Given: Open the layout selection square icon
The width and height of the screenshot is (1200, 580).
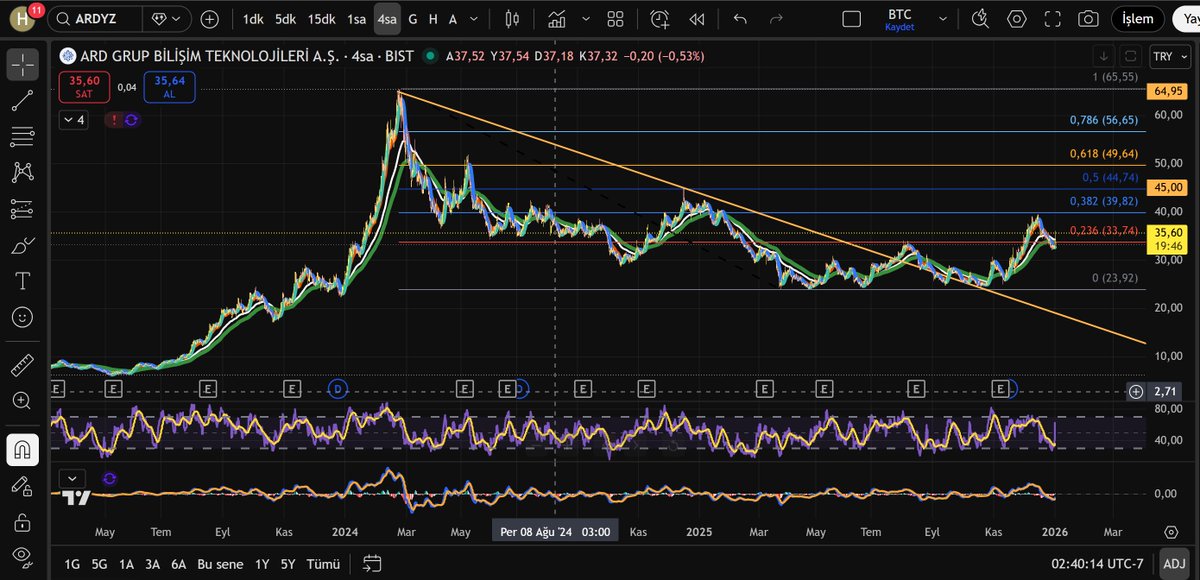Looking at the screenshot, I should (852, 18).
